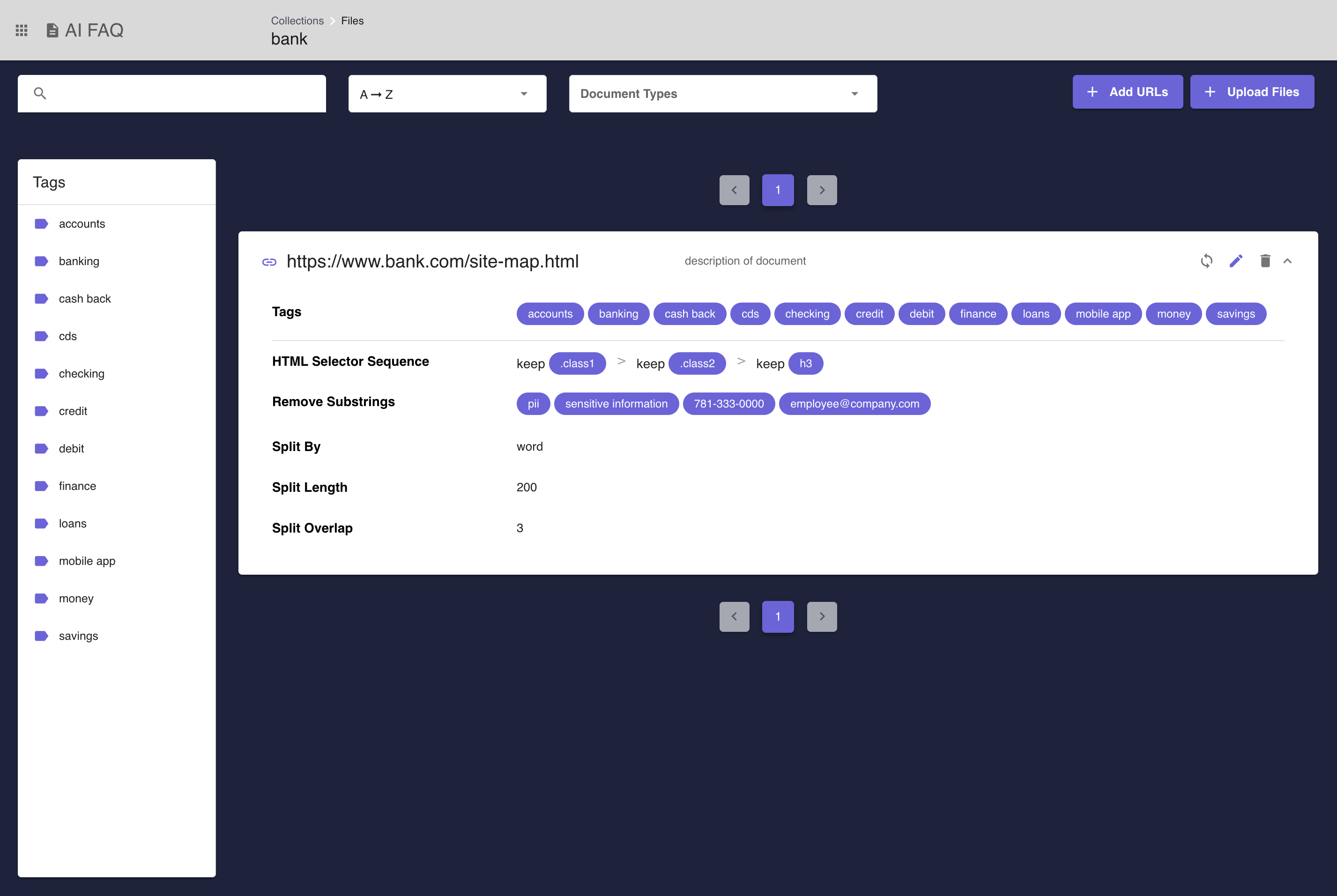Click the banking tag chip in document
The image size is (1337, 896).
(618, 314)
